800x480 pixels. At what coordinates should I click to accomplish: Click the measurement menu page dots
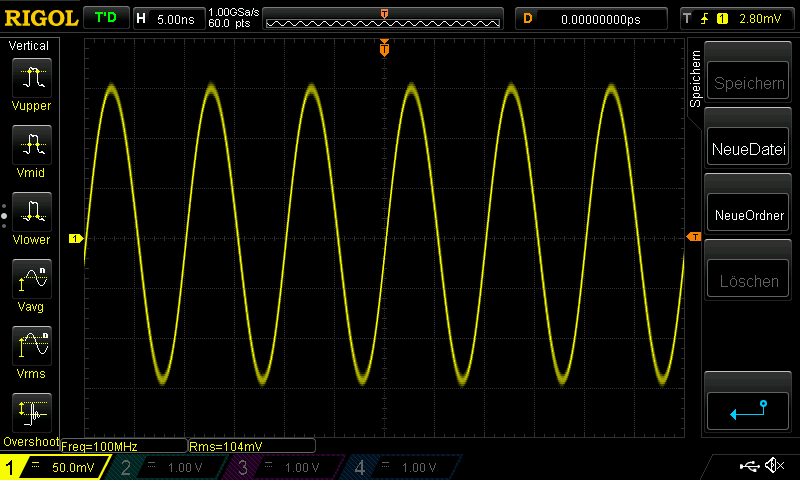[4, 216]
